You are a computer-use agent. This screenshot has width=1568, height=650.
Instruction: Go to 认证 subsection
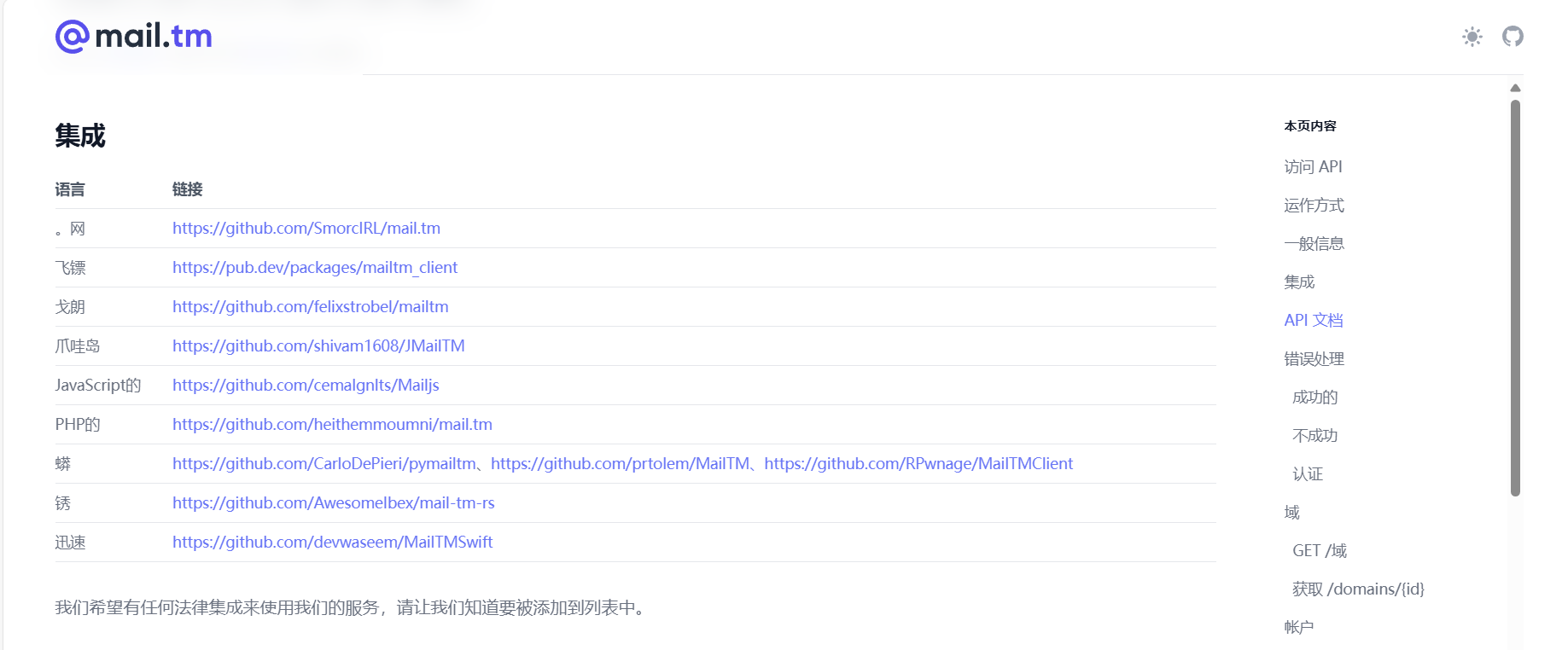coord(1307,473)
